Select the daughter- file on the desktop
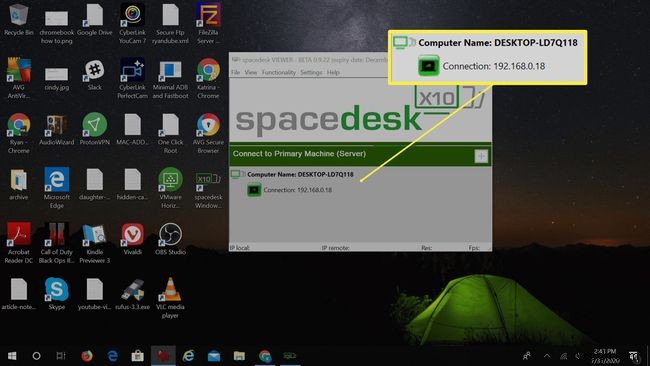This screenshot has width=650, height=366. 95,184
